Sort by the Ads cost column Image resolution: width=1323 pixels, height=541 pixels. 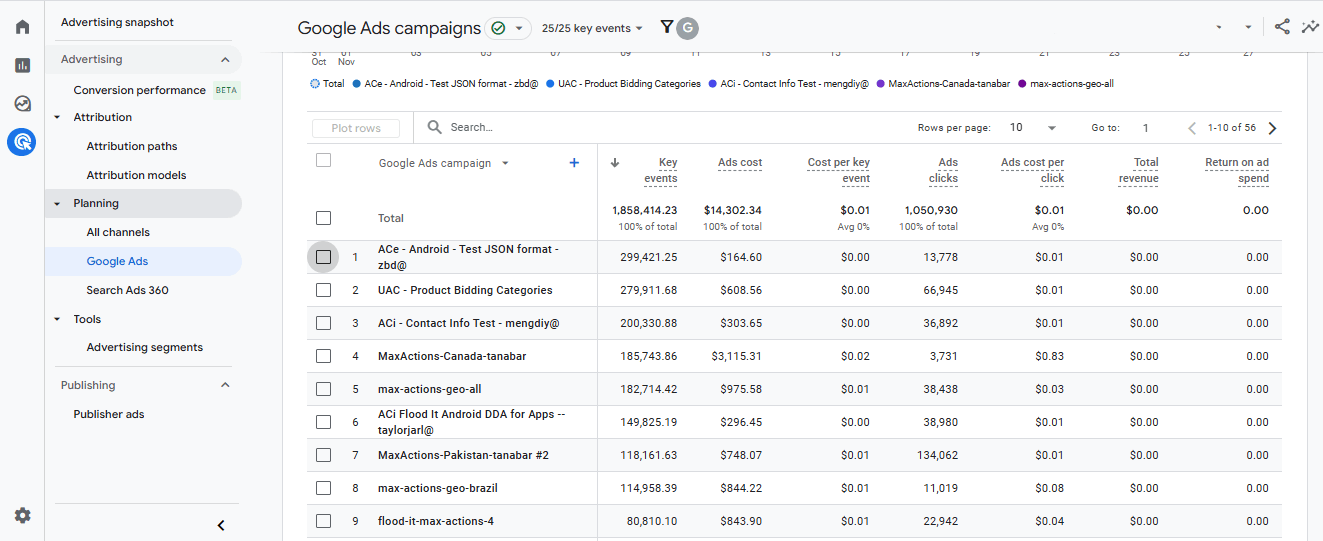click(740, 163)
